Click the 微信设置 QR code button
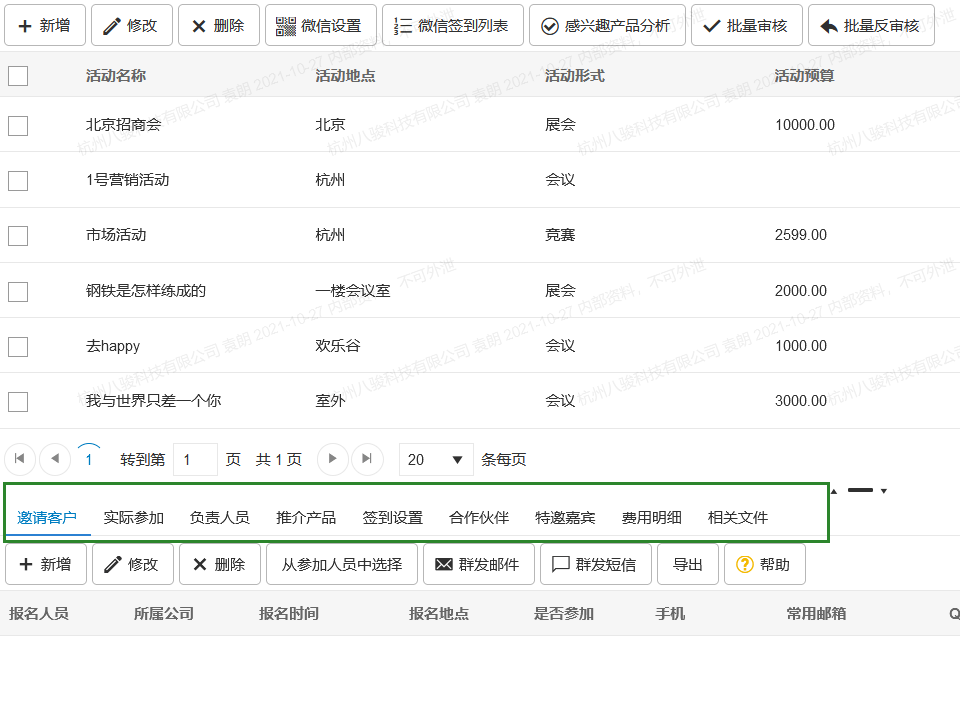Viewport: 960px width, 714px height. point(320,26)
